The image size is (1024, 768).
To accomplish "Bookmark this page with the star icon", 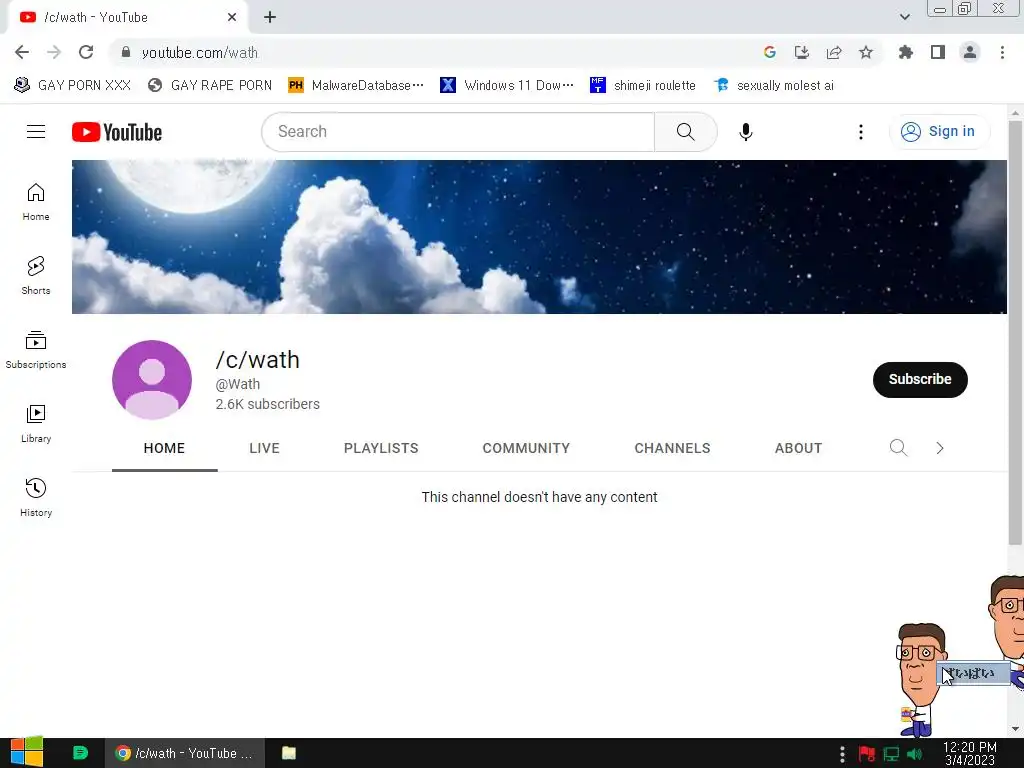I will pos(866,52).
